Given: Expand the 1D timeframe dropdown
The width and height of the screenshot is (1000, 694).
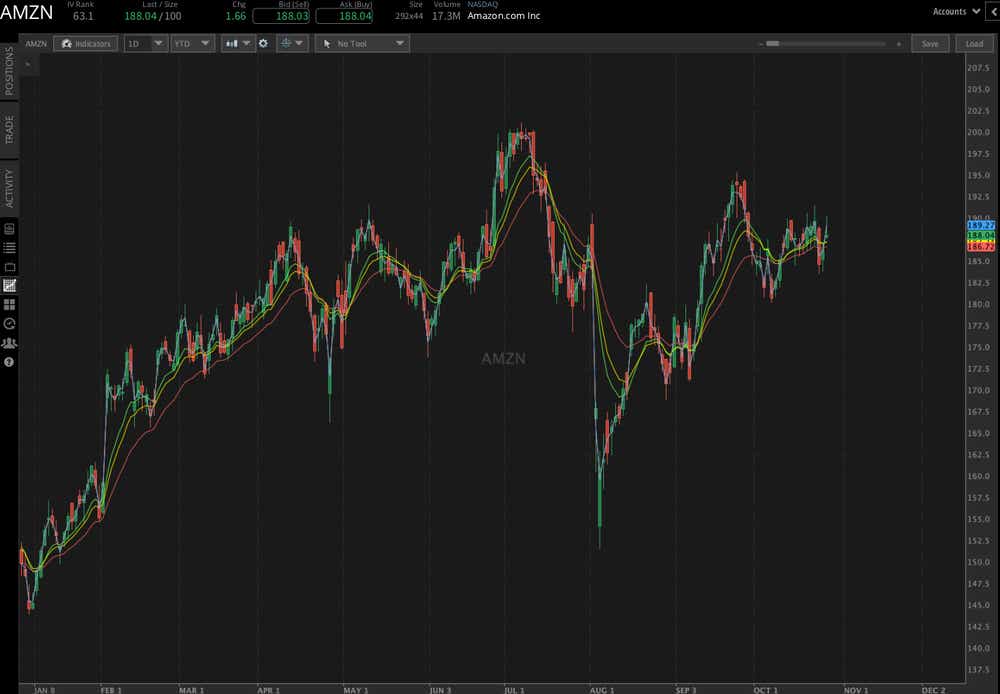Looking at the screenshot, I should [145, 43].
